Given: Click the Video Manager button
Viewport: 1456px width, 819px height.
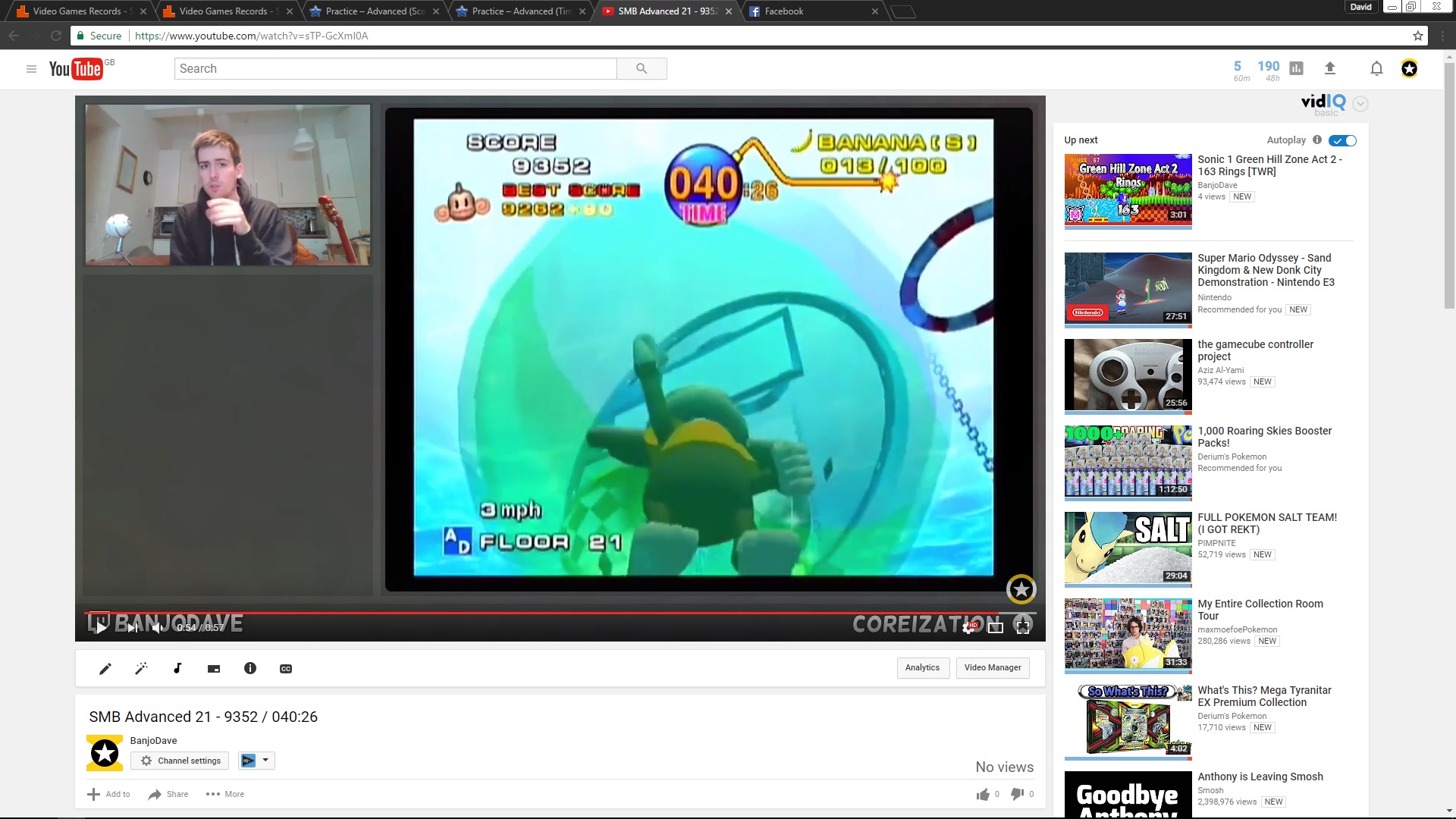Looking at the screenshot, I should click(992, 667).
